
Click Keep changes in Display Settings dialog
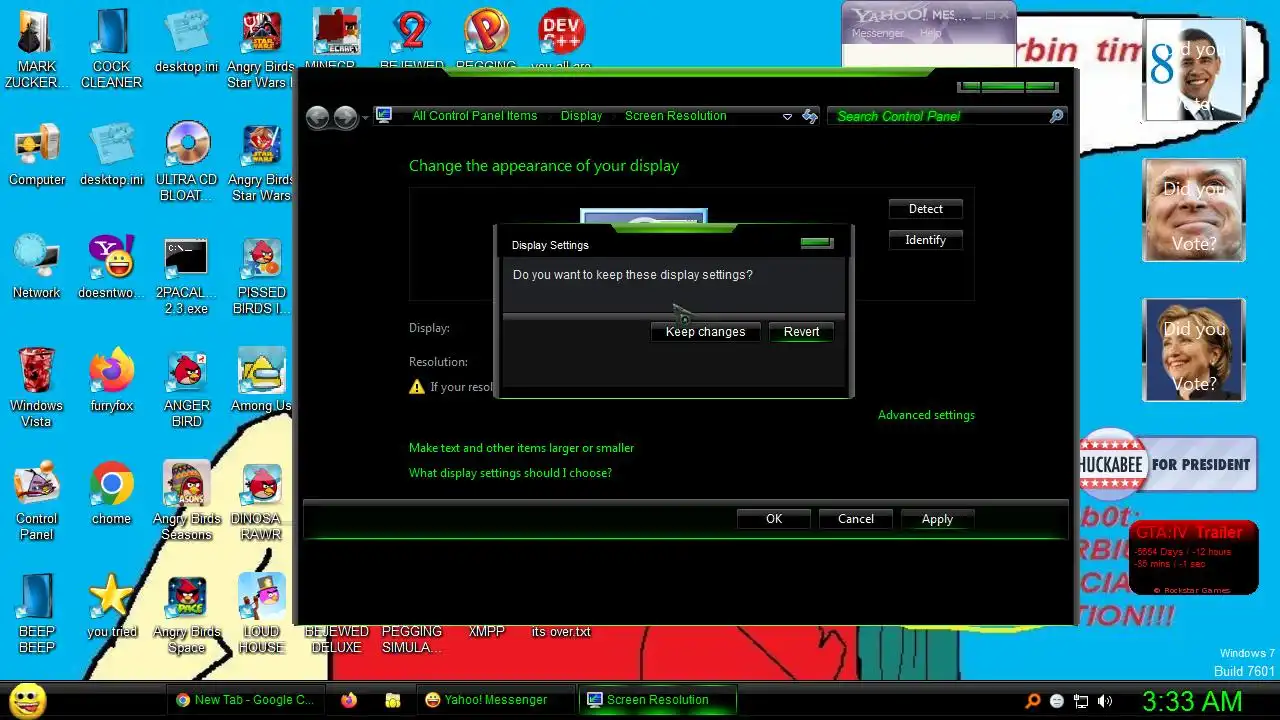coord(705,332)
